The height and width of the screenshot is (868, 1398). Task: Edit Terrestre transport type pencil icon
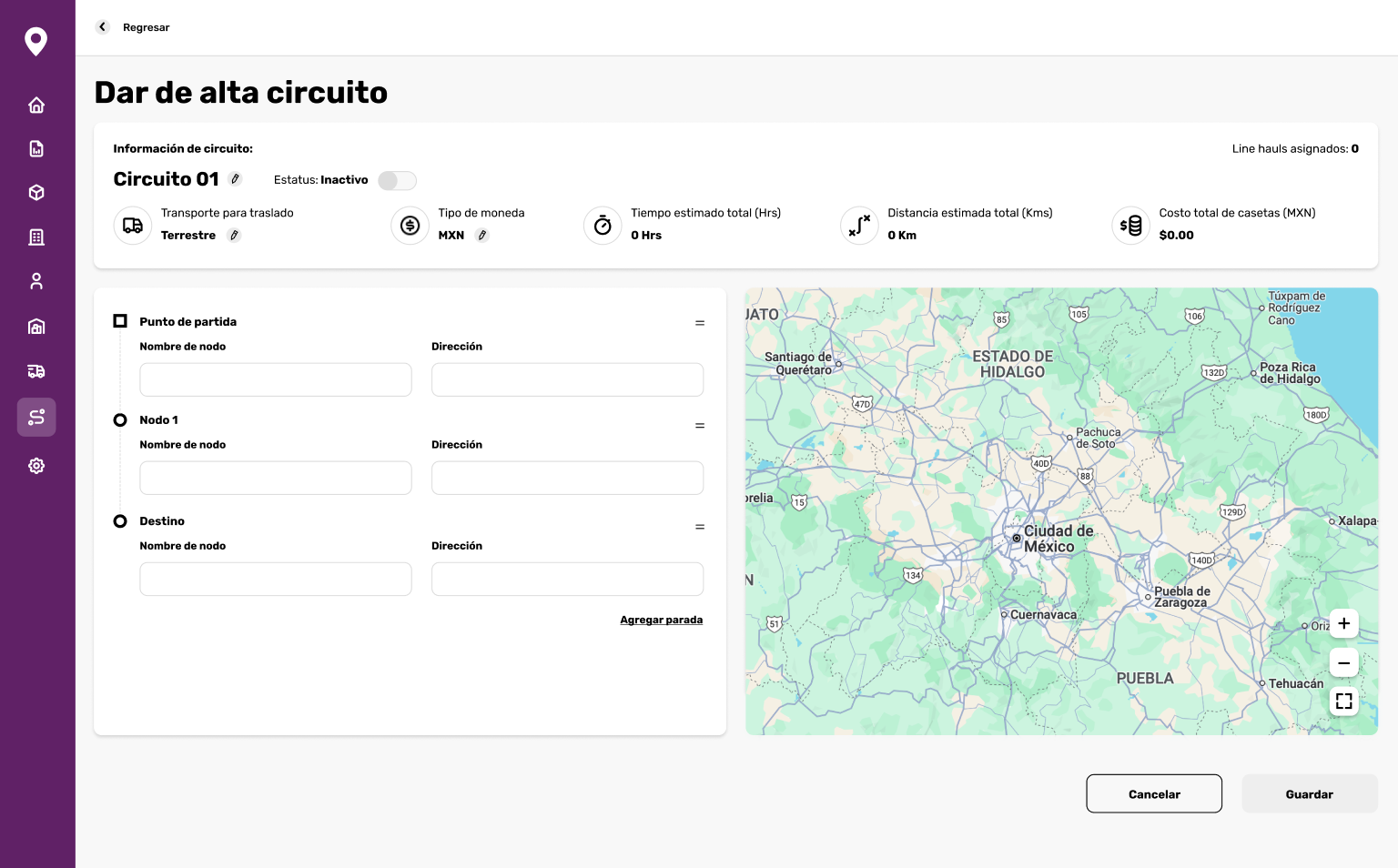234,236
